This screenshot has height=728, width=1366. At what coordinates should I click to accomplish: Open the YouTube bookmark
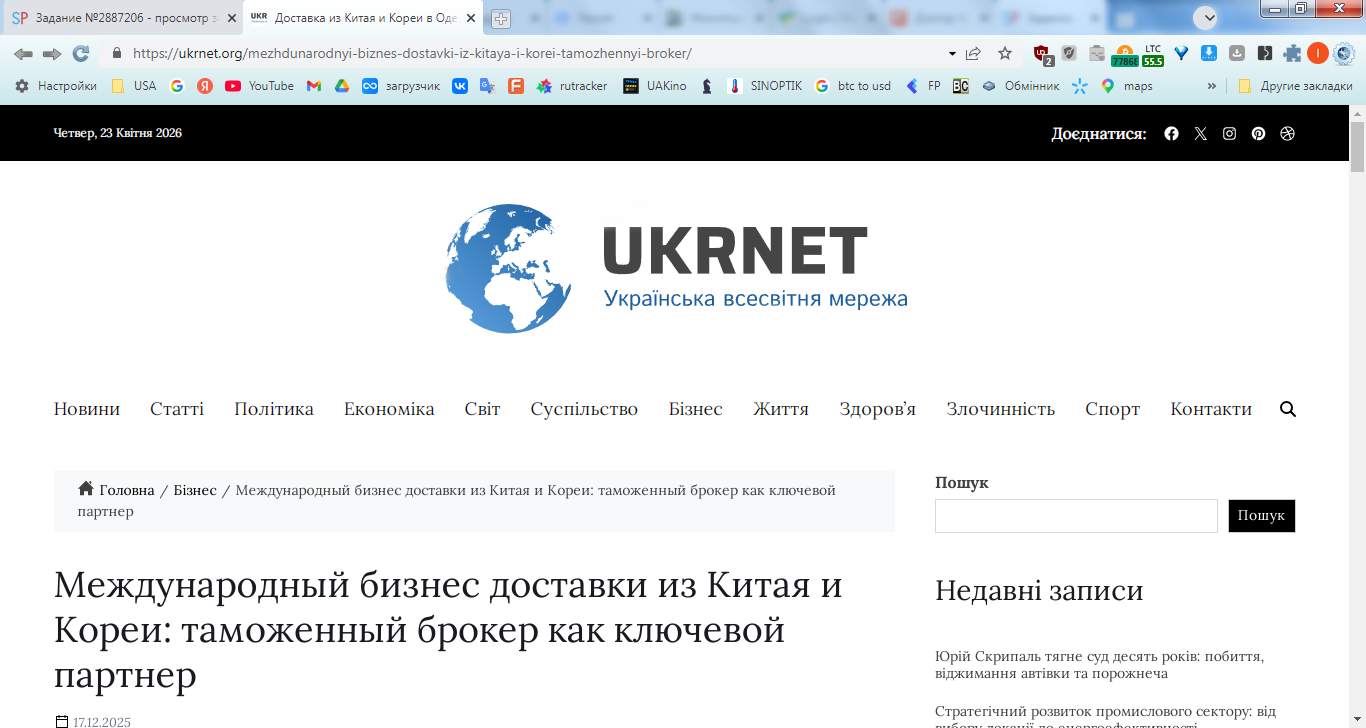pos(260,86)
